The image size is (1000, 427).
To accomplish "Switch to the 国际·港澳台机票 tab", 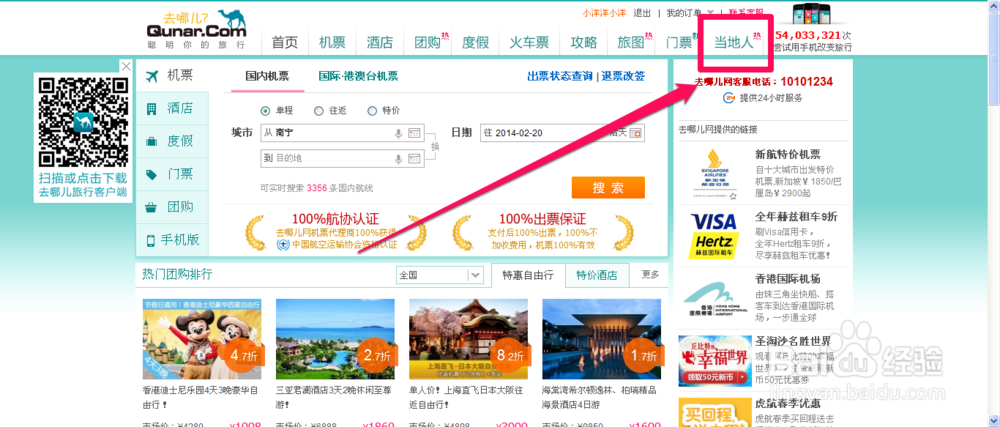I will (358, 76).
